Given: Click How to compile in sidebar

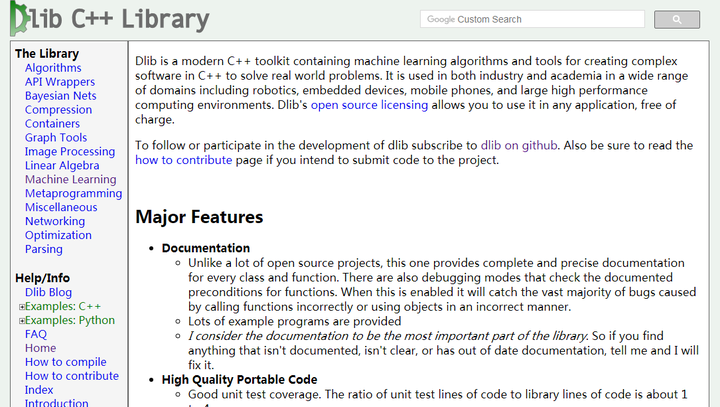Looking at the screenshot, I should (65, 362).
